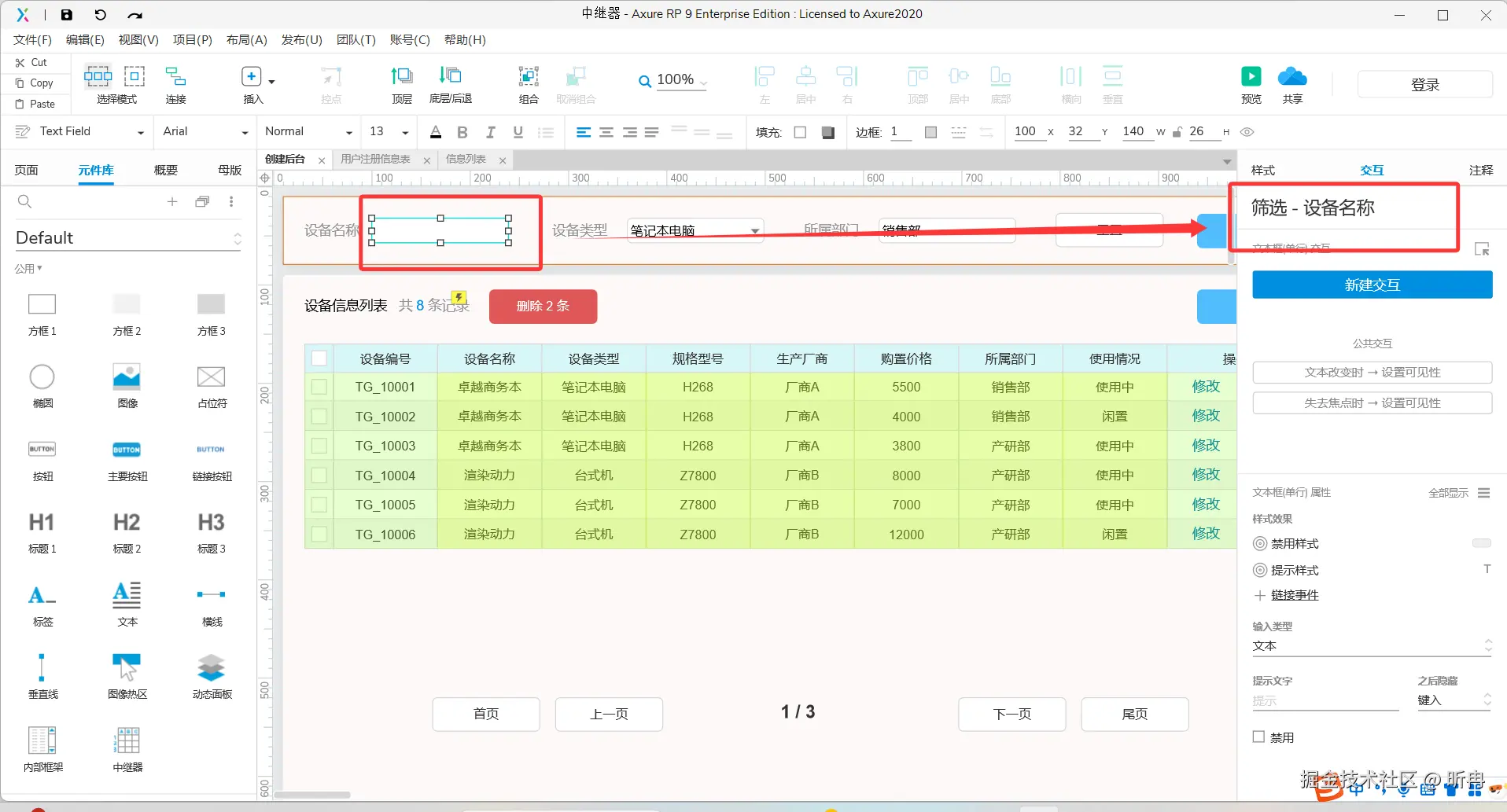
Task: Choose the Image Hotspot (图像热区) widget
Action: [127, 676]
